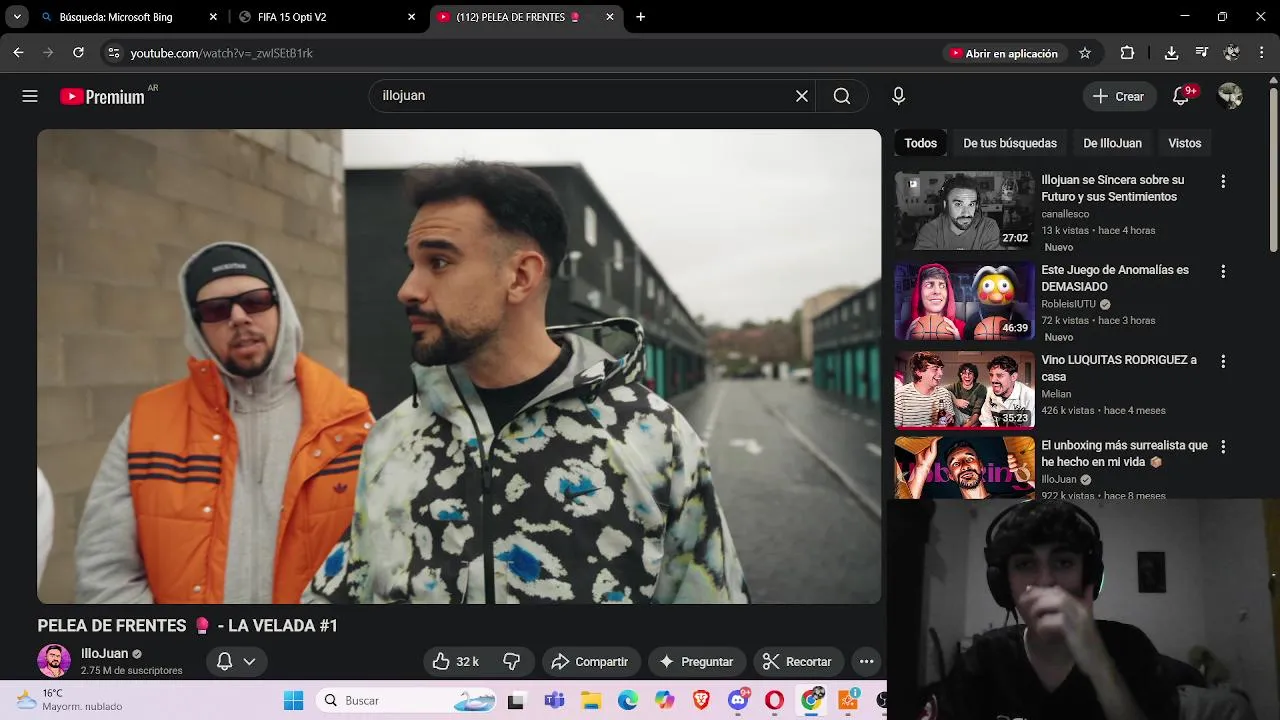Select De IlloJuan filter chip

[x=1112, y=143]
